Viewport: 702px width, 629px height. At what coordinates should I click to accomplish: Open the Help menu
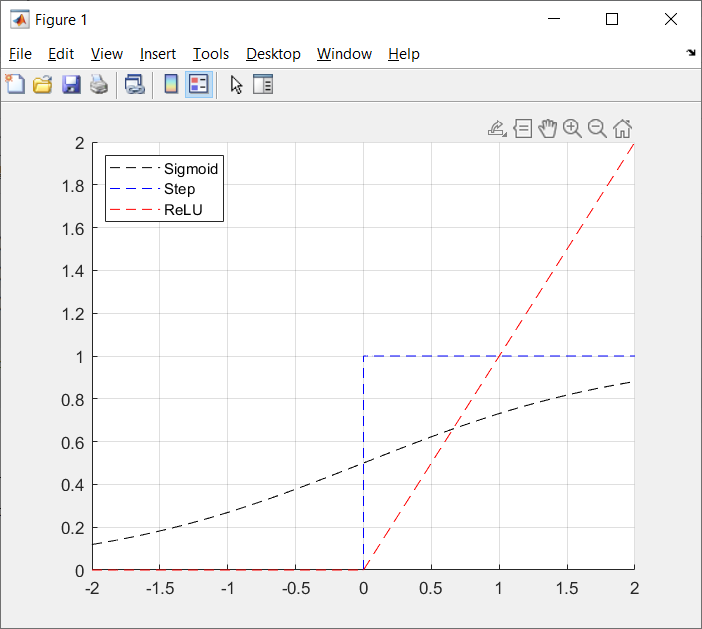(404, 54)
